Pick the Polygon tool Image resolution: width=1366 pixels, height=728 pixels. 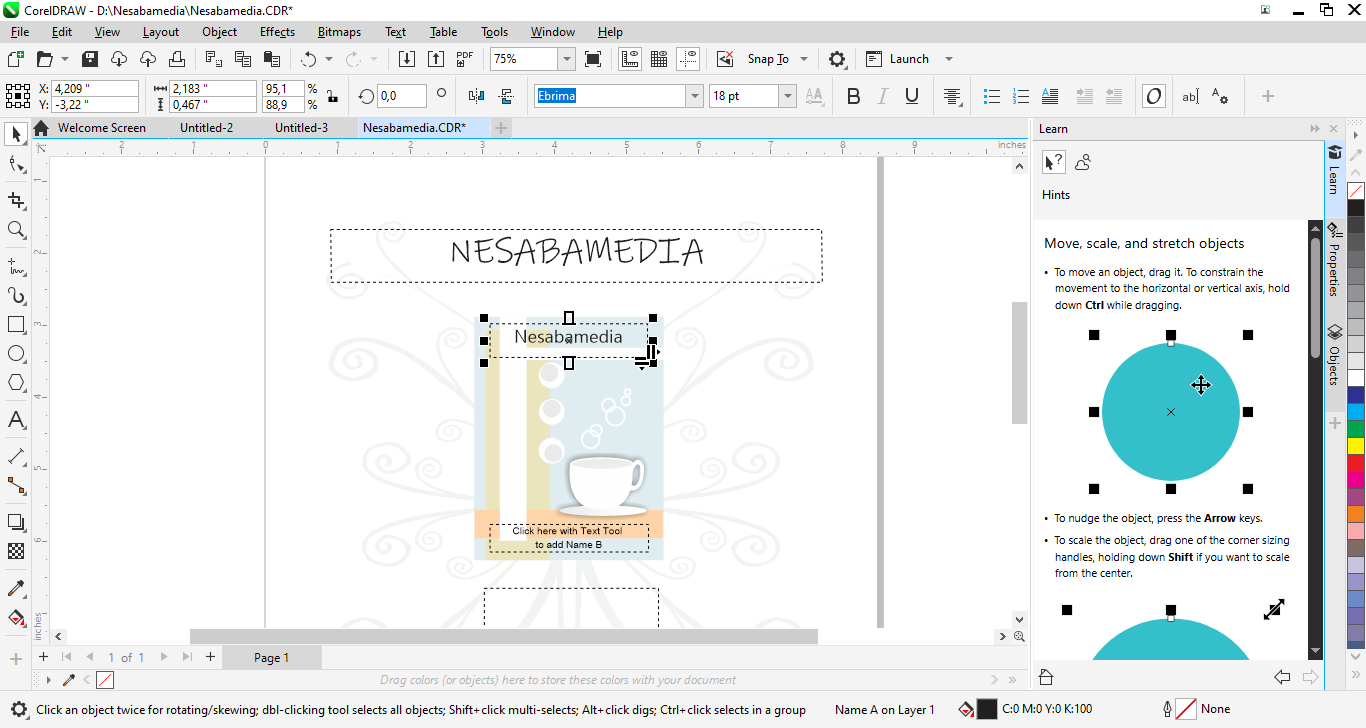16,383
